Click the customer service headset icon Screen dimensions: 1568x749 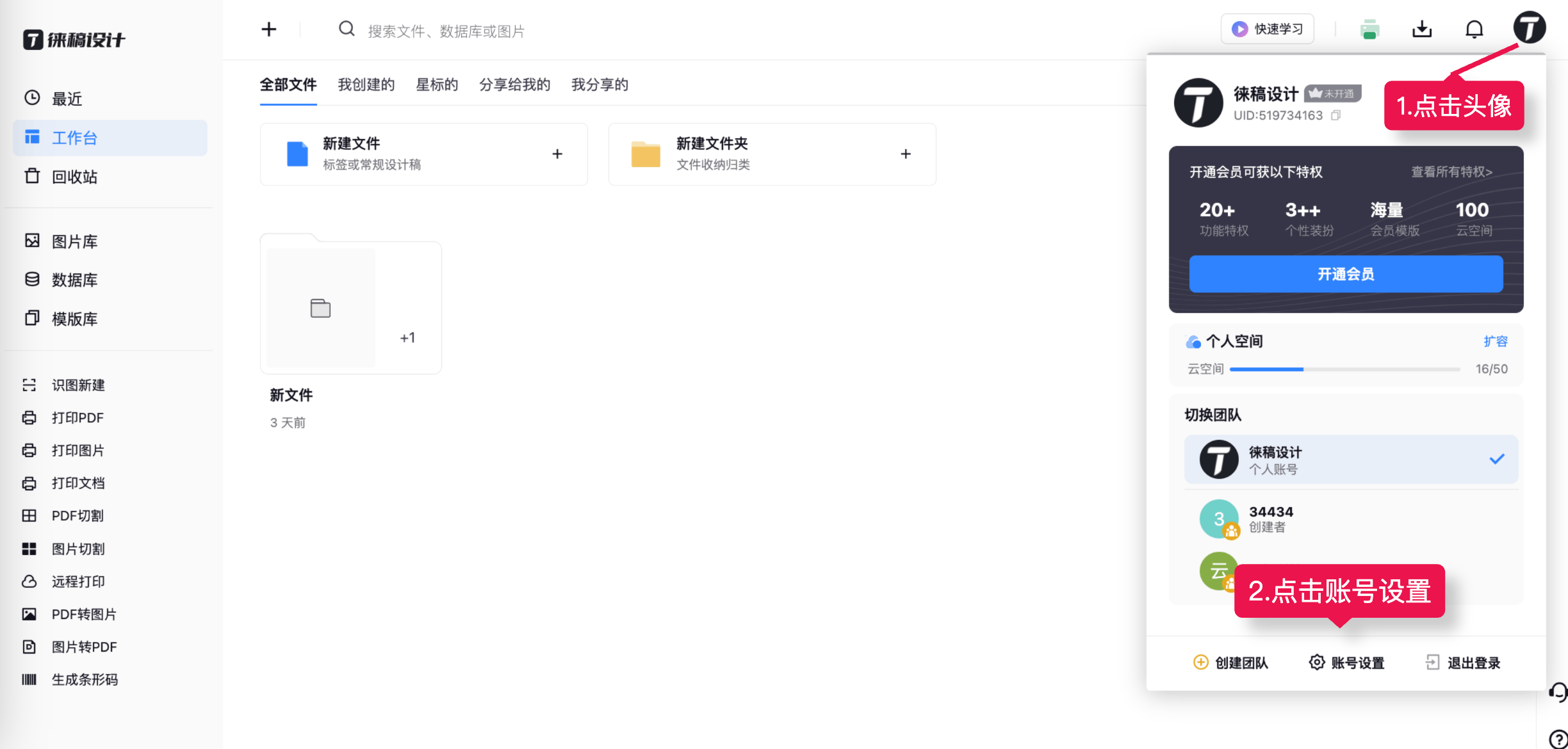1558,692
